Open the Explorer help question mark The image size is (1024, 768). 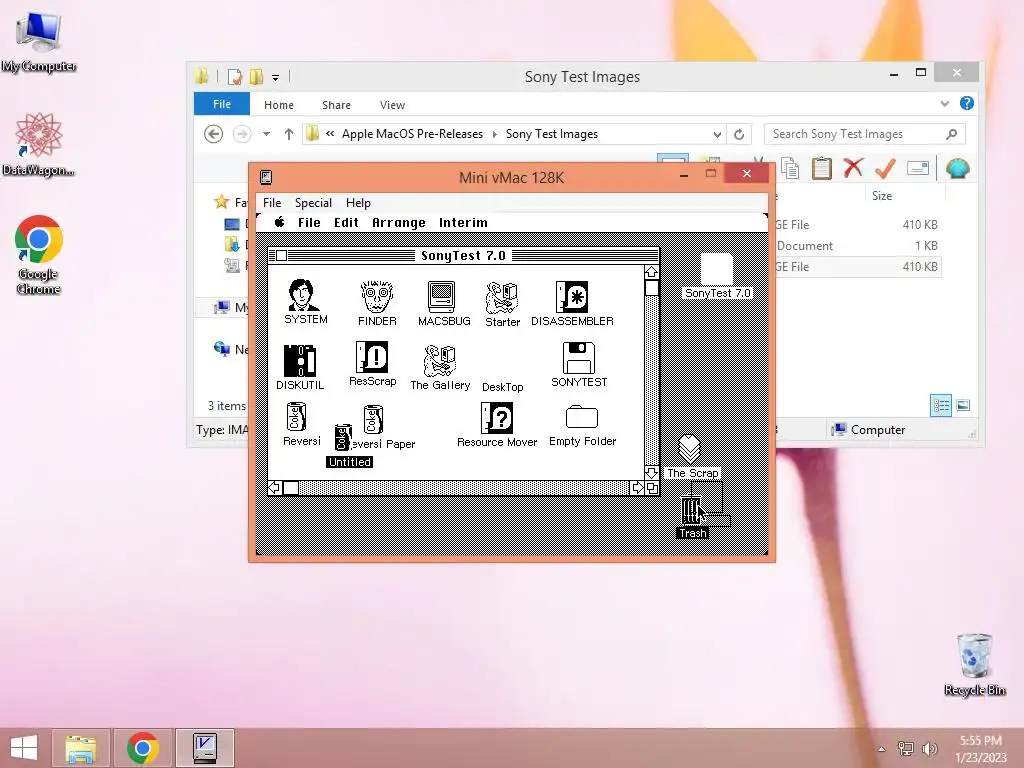tap(967, 103)
